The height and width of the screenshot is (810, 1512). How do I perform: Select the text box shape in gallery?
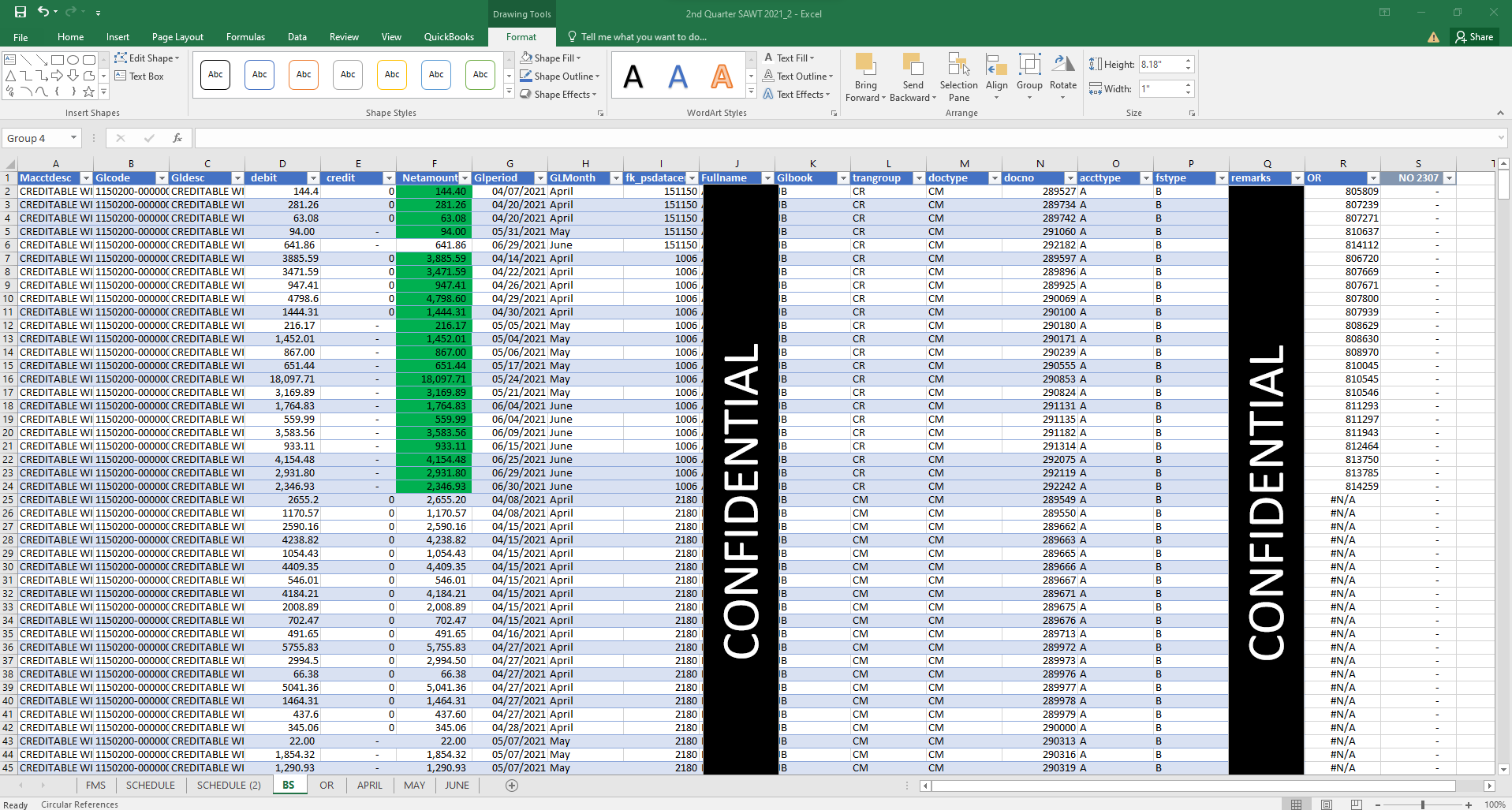point(10,60)
